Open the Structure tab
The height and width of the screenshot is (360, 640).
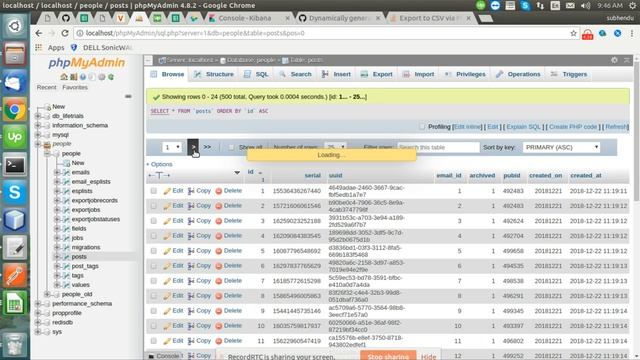coord(214,74)
